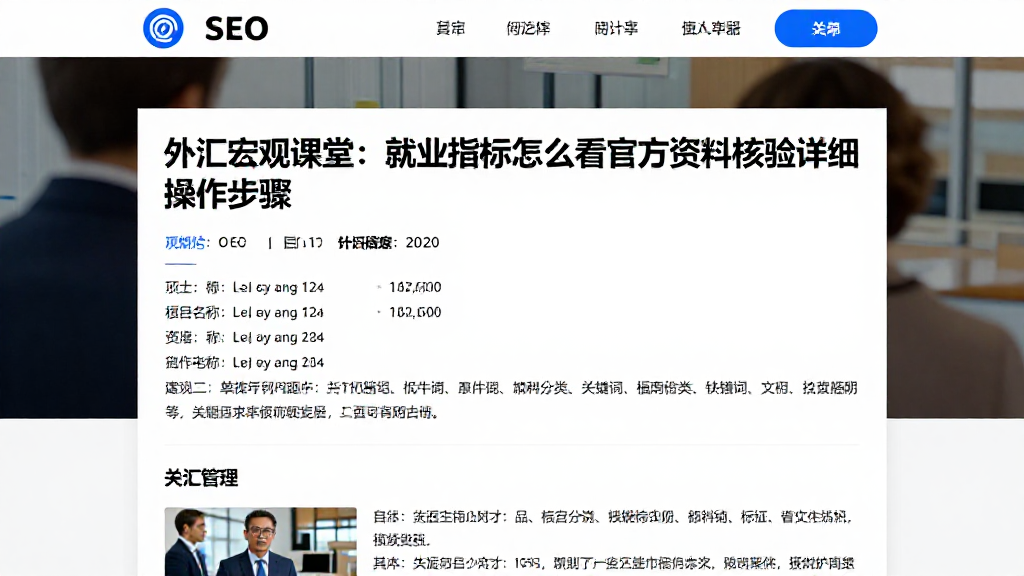Click the '2020' value in the meta line
The height and width of the screenshot is (576, 1024).
(423, 243)
